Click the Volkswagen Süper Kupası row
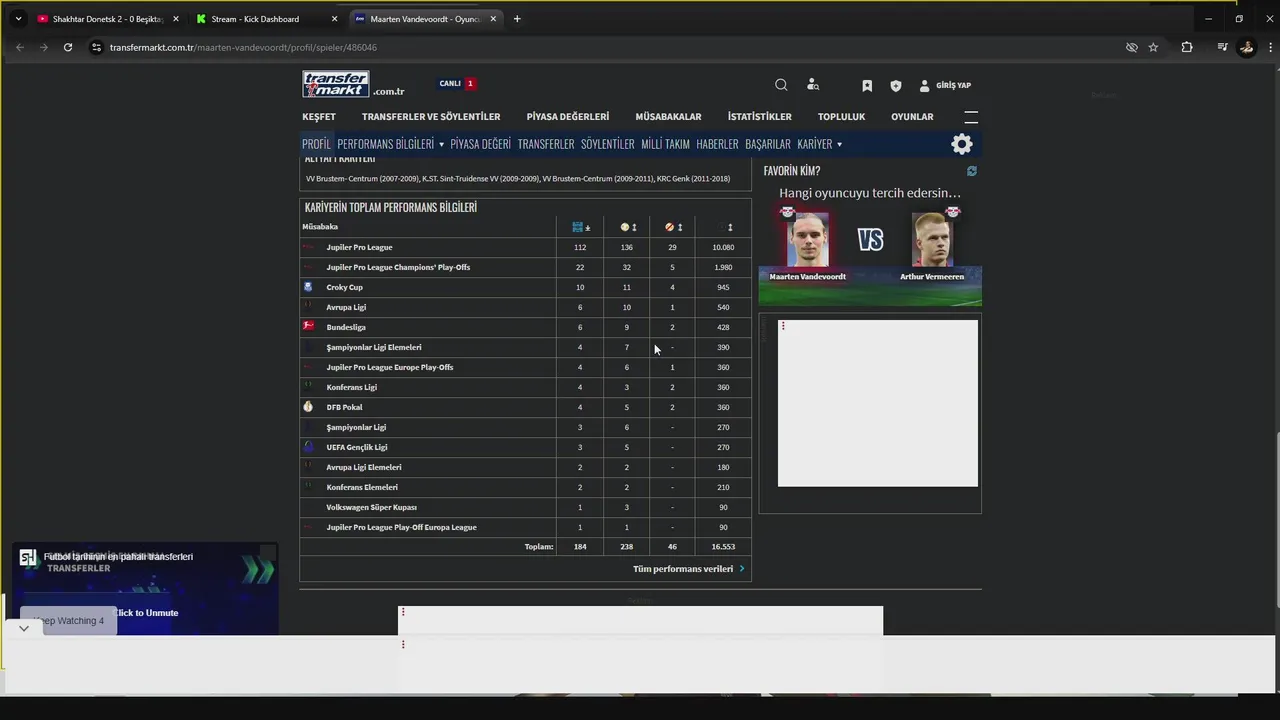 525,507
